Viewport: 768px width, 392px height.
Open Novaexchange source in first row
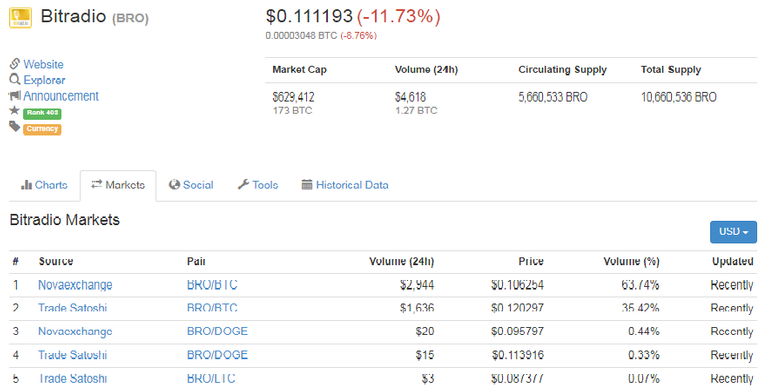click(75, 285)
